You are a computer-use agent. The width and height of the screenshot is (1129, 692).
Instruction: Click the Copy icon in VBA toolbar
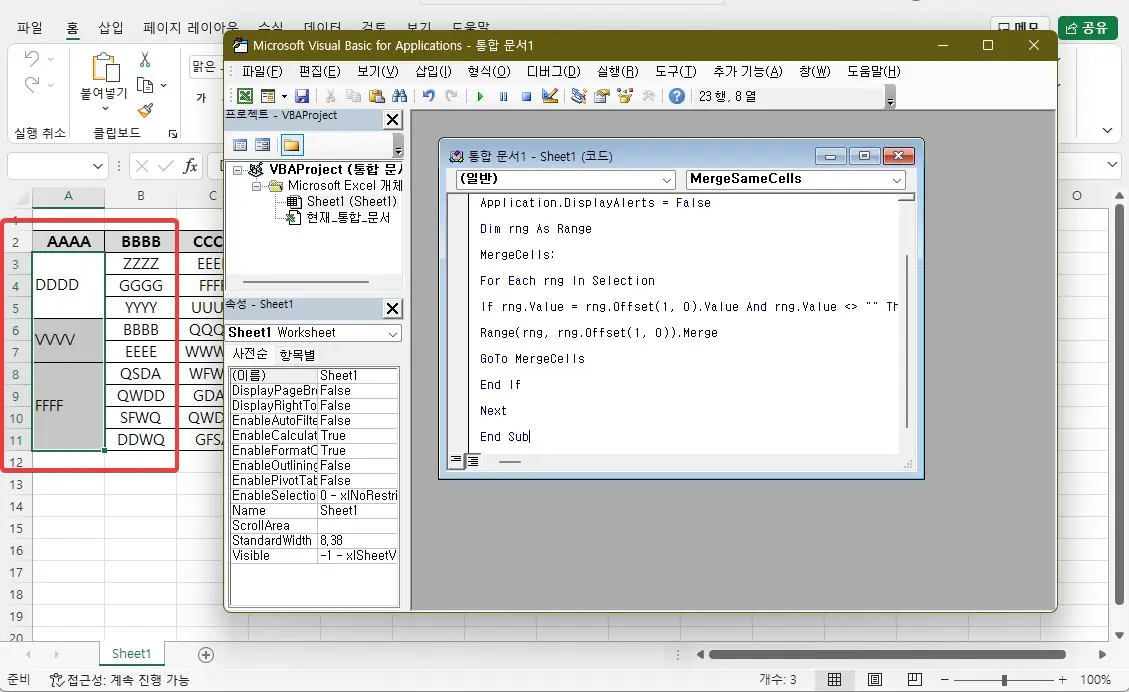pyautogui.click(x=353, y=96)
